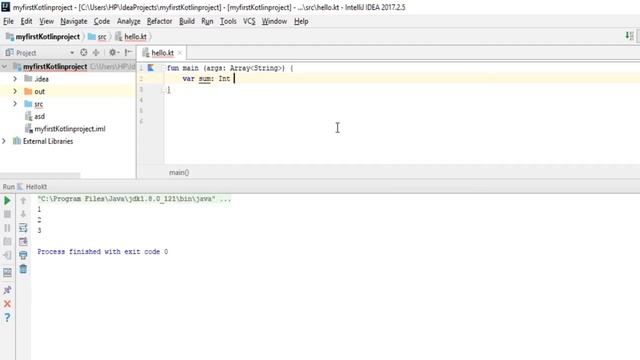Select the HelloKt run tab
The width and height of the screenshot is (640, 360).
[x=32, y=187]
